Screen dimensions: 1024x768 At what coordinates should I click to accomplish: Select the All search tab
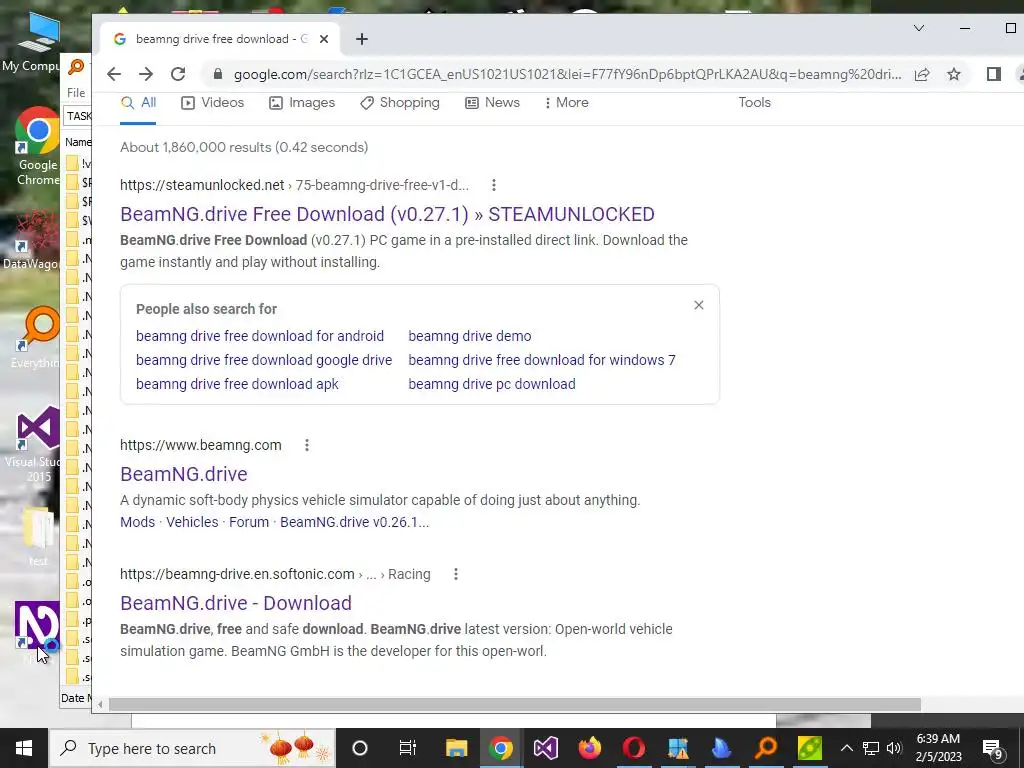tap(138, 103)
